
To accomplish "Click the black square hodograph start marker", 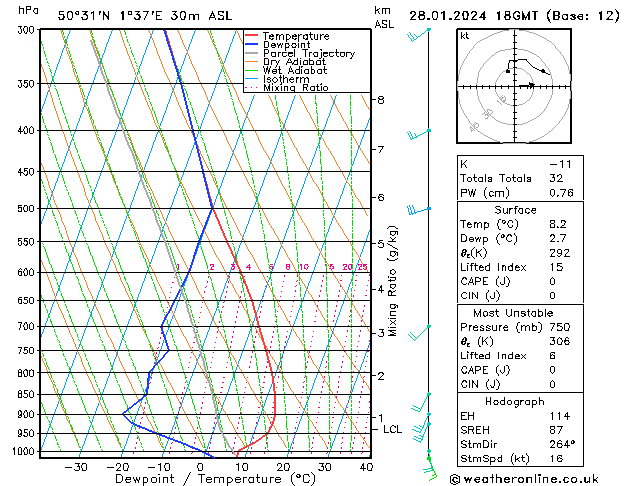I will click(508, 71).
